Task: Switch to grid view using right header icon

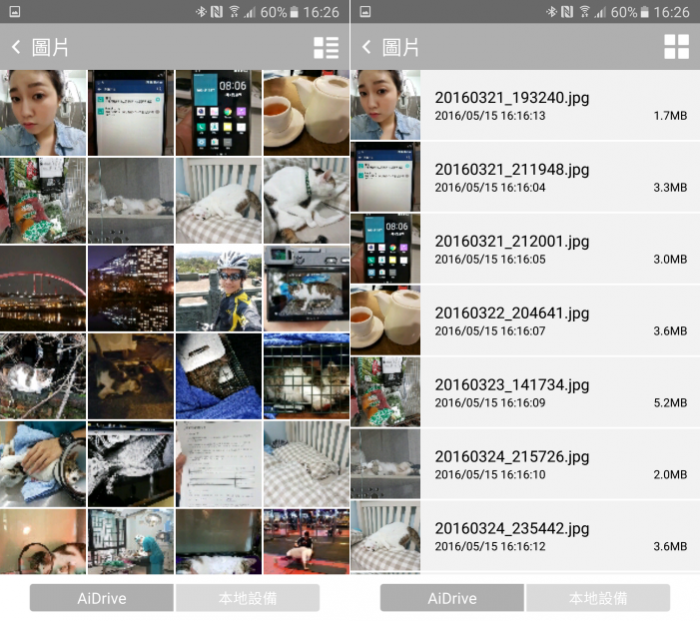Action: point(676,47)
